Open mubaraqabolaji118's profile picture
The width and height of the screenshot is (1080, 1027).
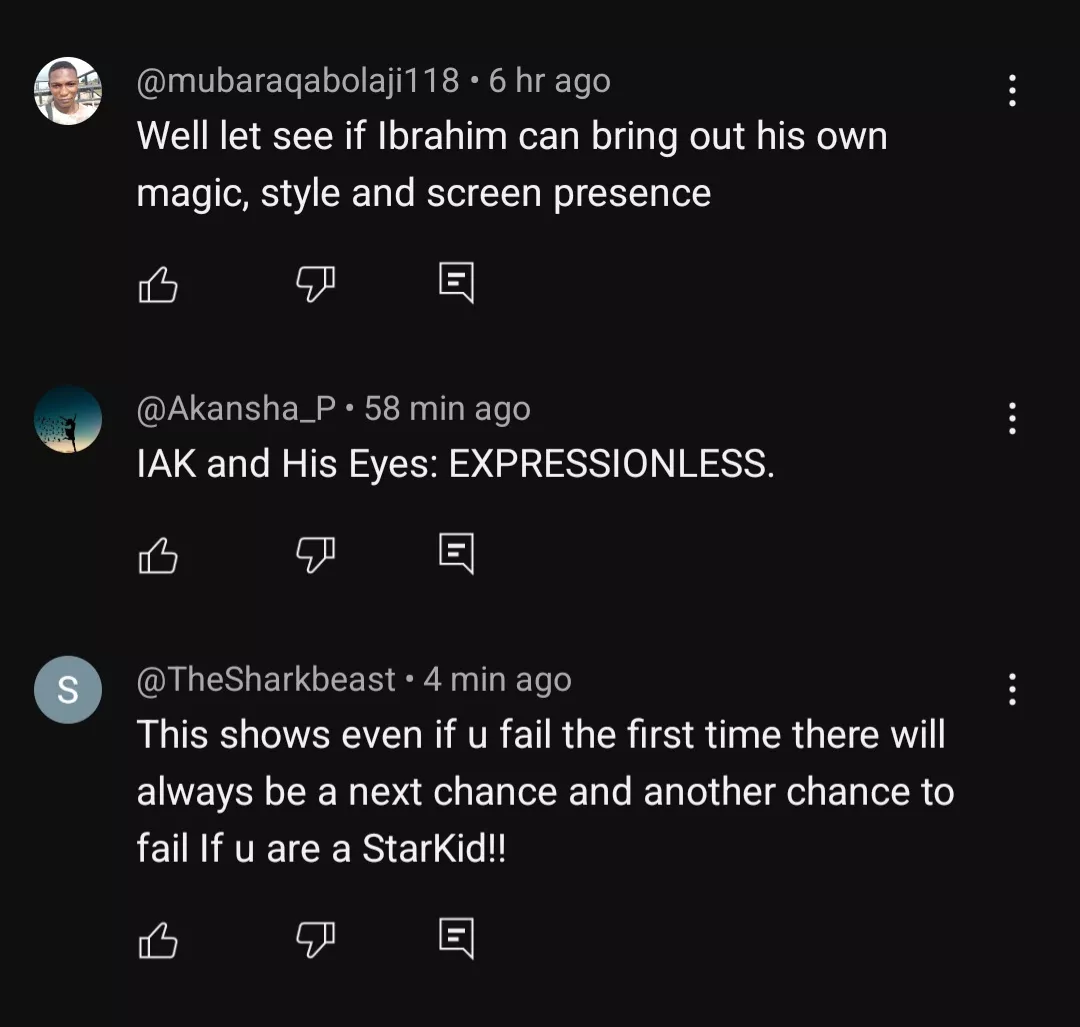click(68, 91)
